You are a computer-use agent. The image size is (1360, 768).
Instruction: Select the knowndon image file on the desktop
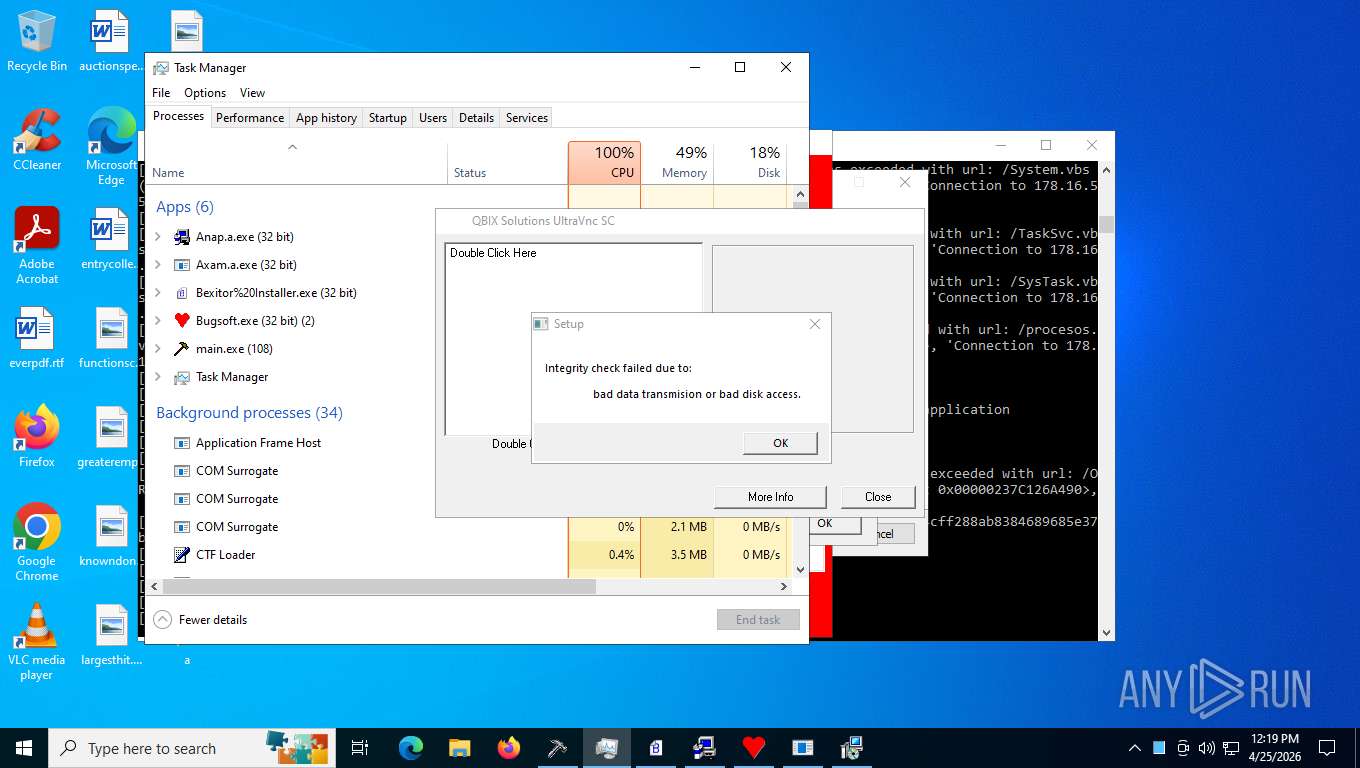click(111, 536)
